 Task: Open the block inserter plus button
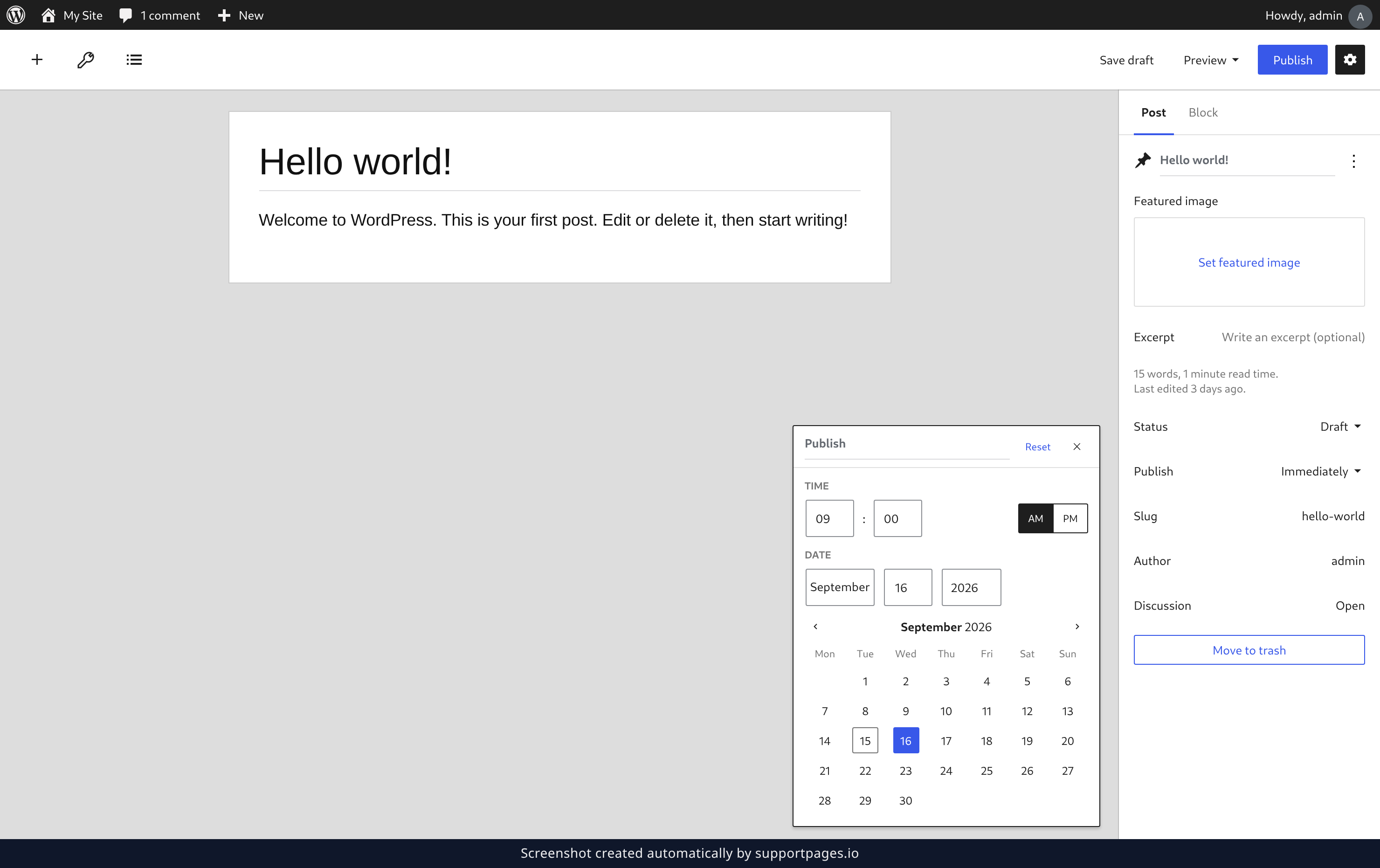click(37, 60)
